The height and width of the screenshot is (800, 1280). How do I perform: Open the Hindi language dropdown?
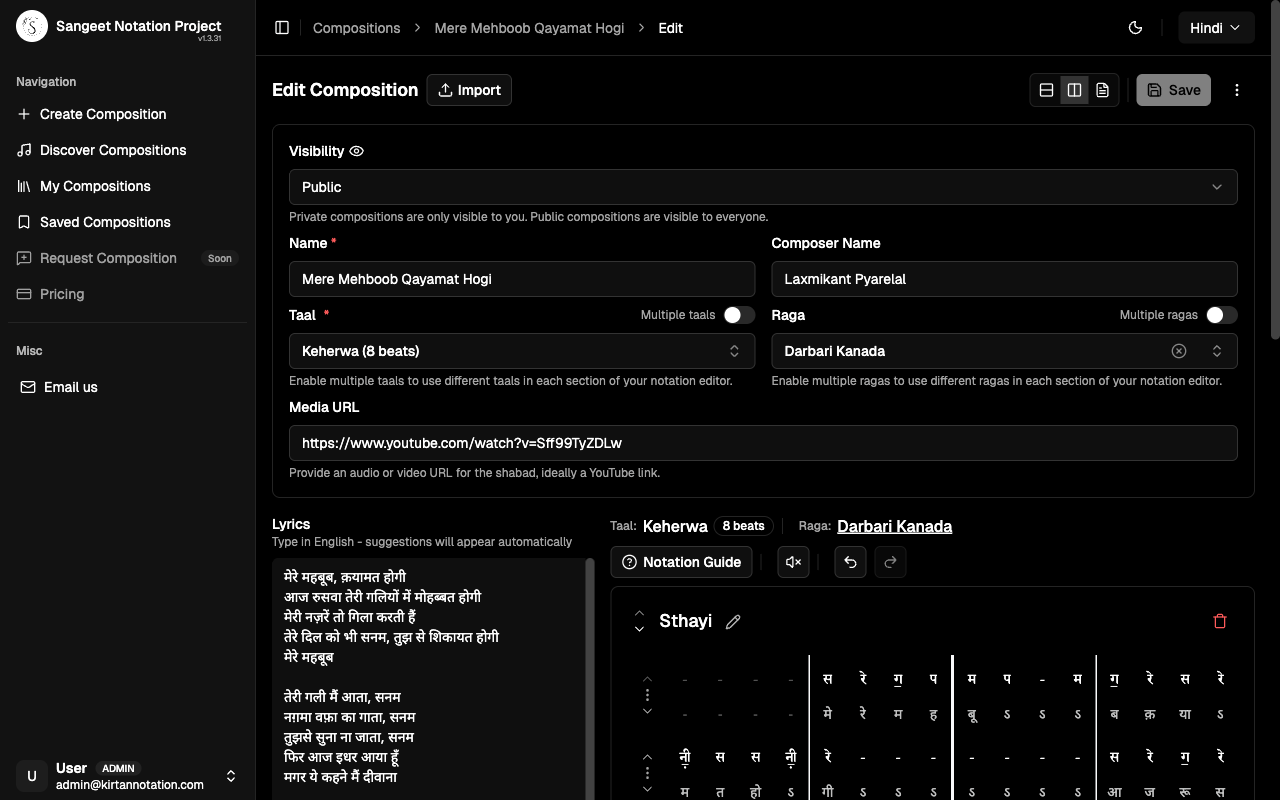pos(1216,28)
